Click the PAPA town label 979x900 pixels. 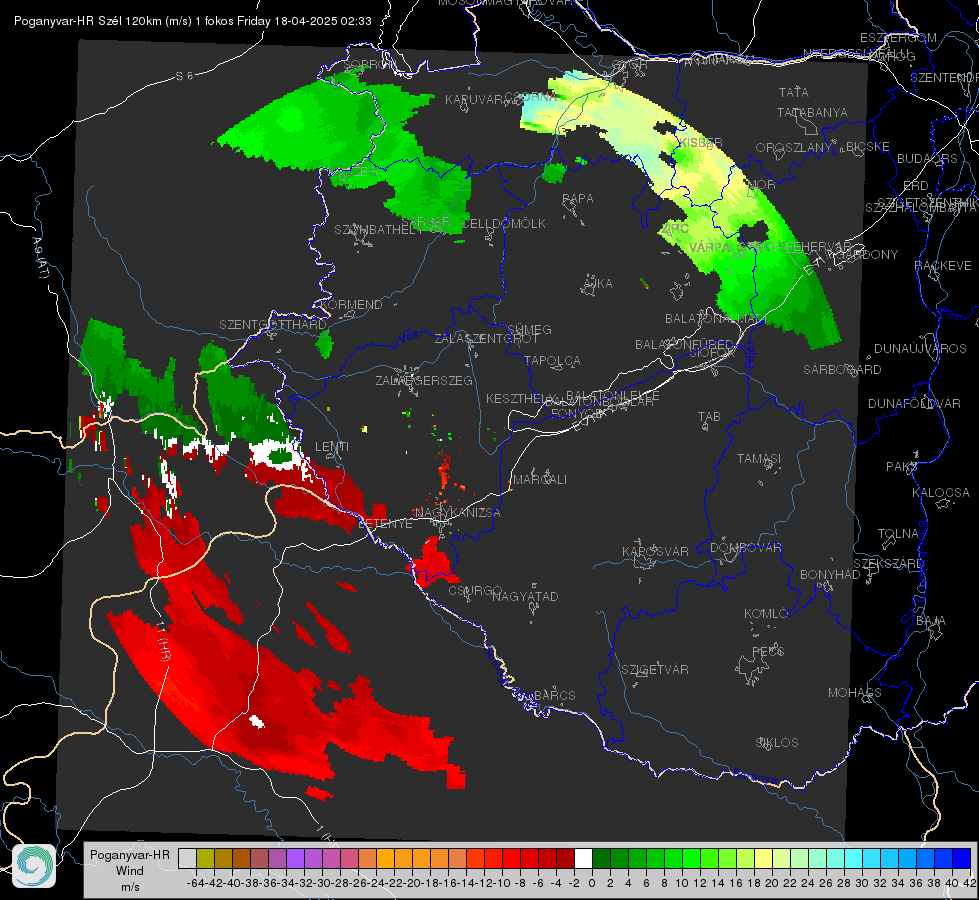tap(578, 199)
